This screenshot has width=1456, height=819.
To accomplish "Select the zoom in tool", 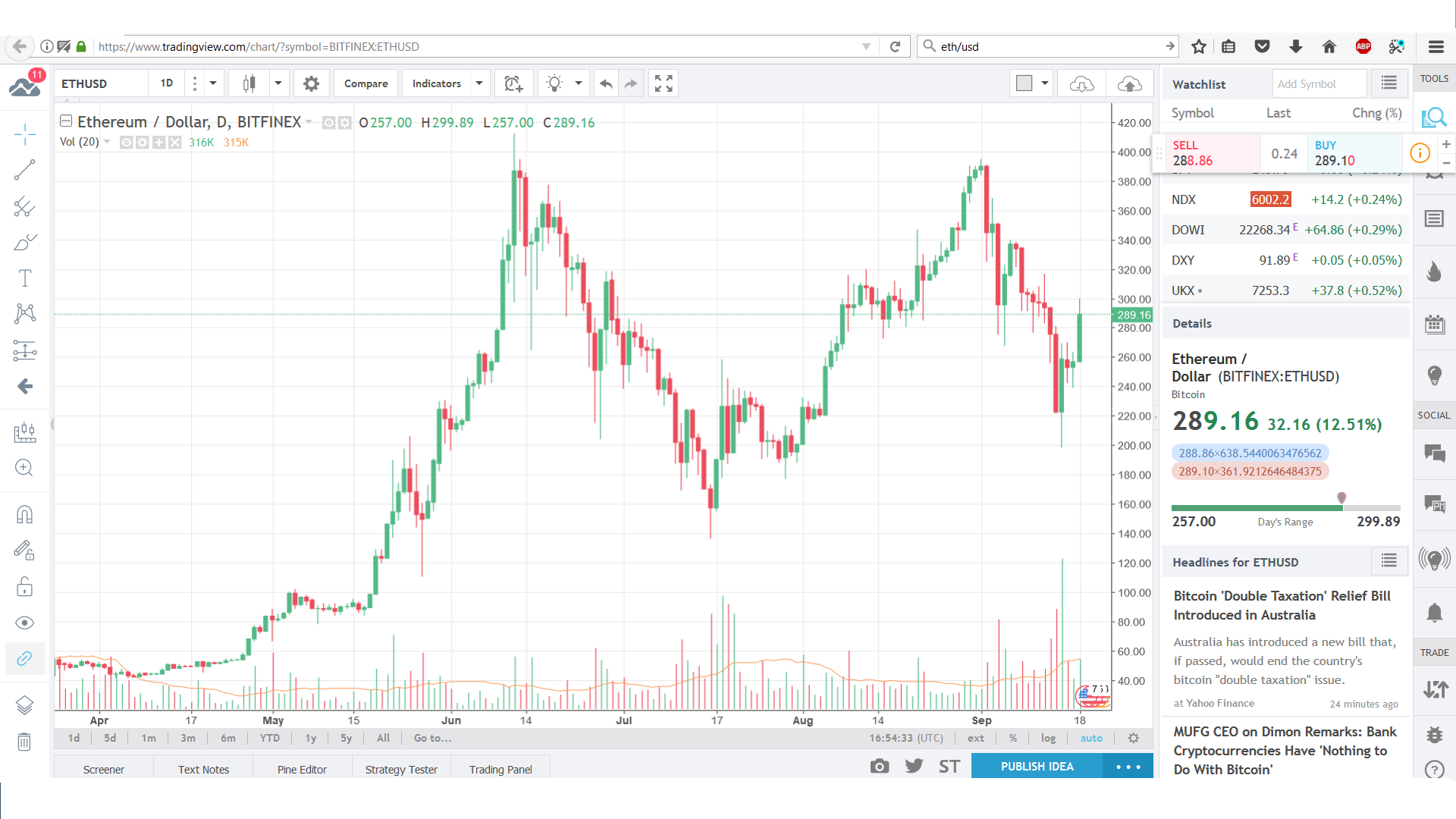I will click(24, 467).
